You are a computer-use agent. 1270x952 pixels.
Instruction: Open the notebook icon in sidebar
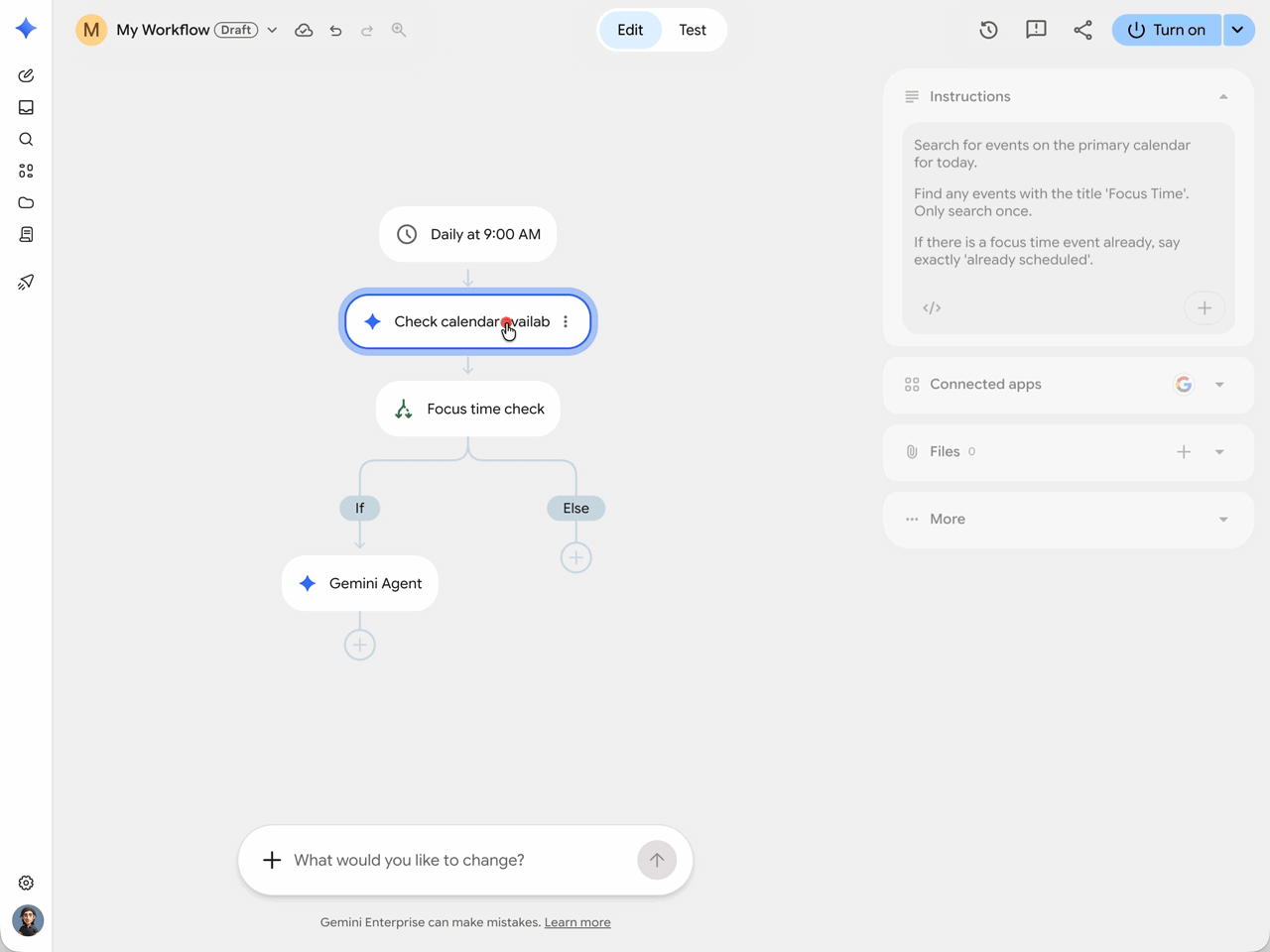[x=26, y=234]
